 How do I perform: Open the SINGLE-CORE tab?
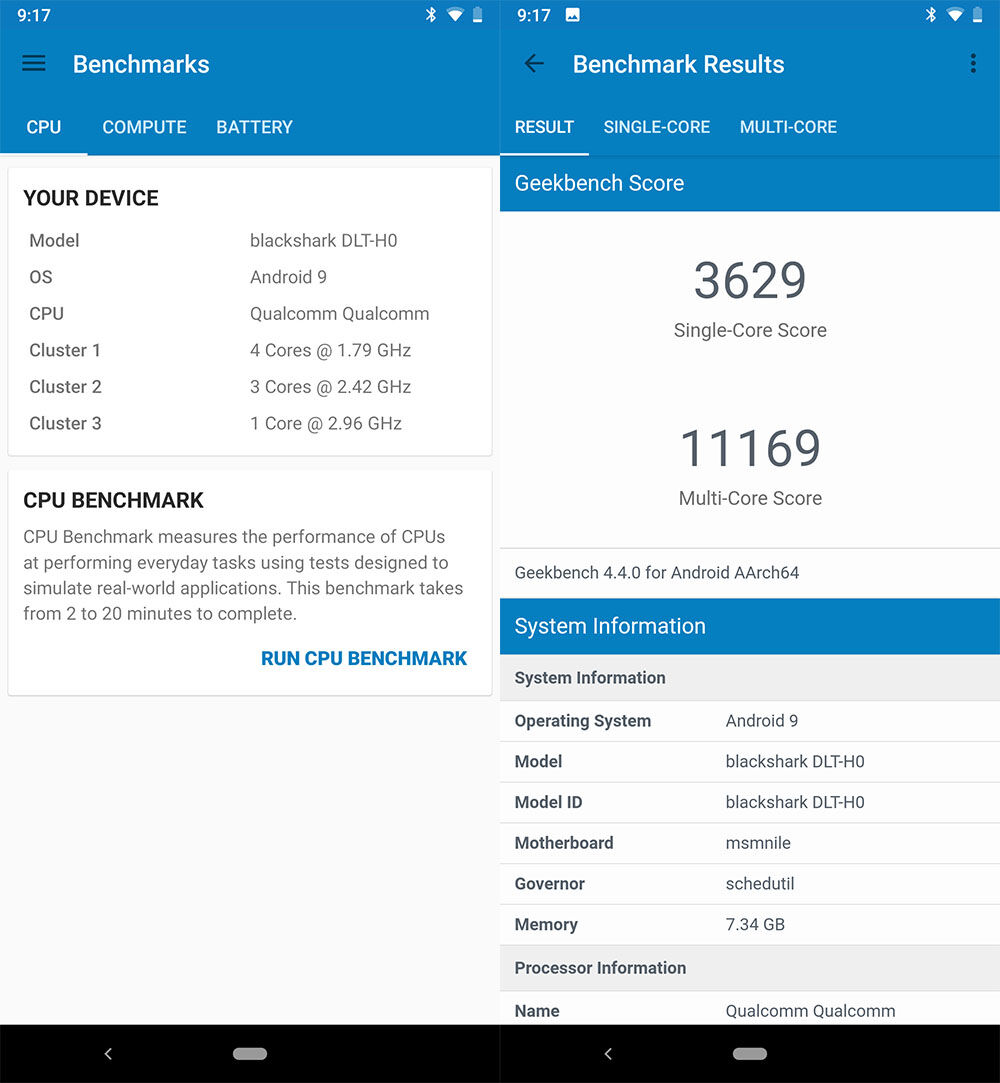click(x=657, y=127)
